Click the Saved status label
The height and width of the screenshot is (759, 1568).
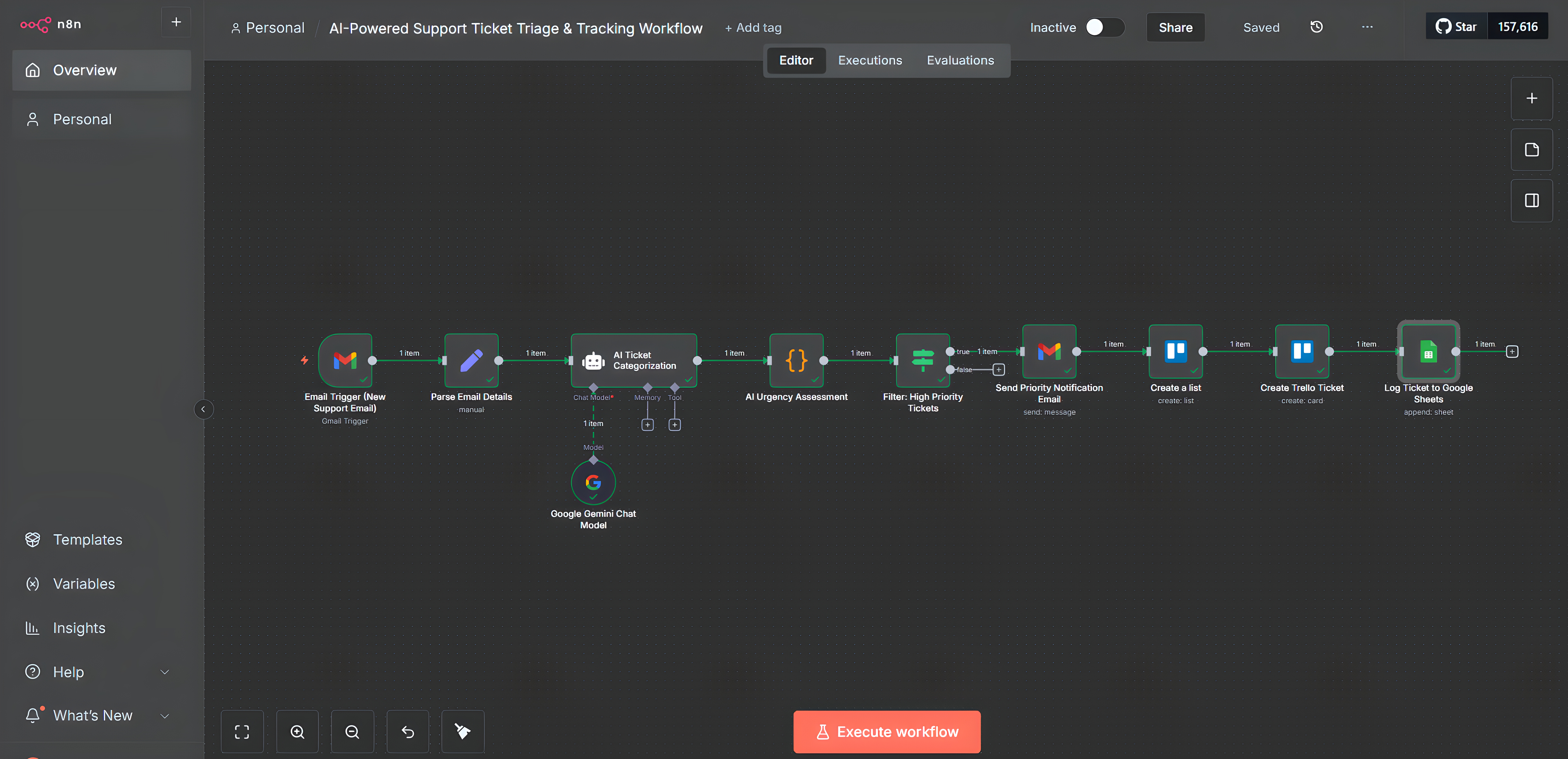[x=1261, y=28]
